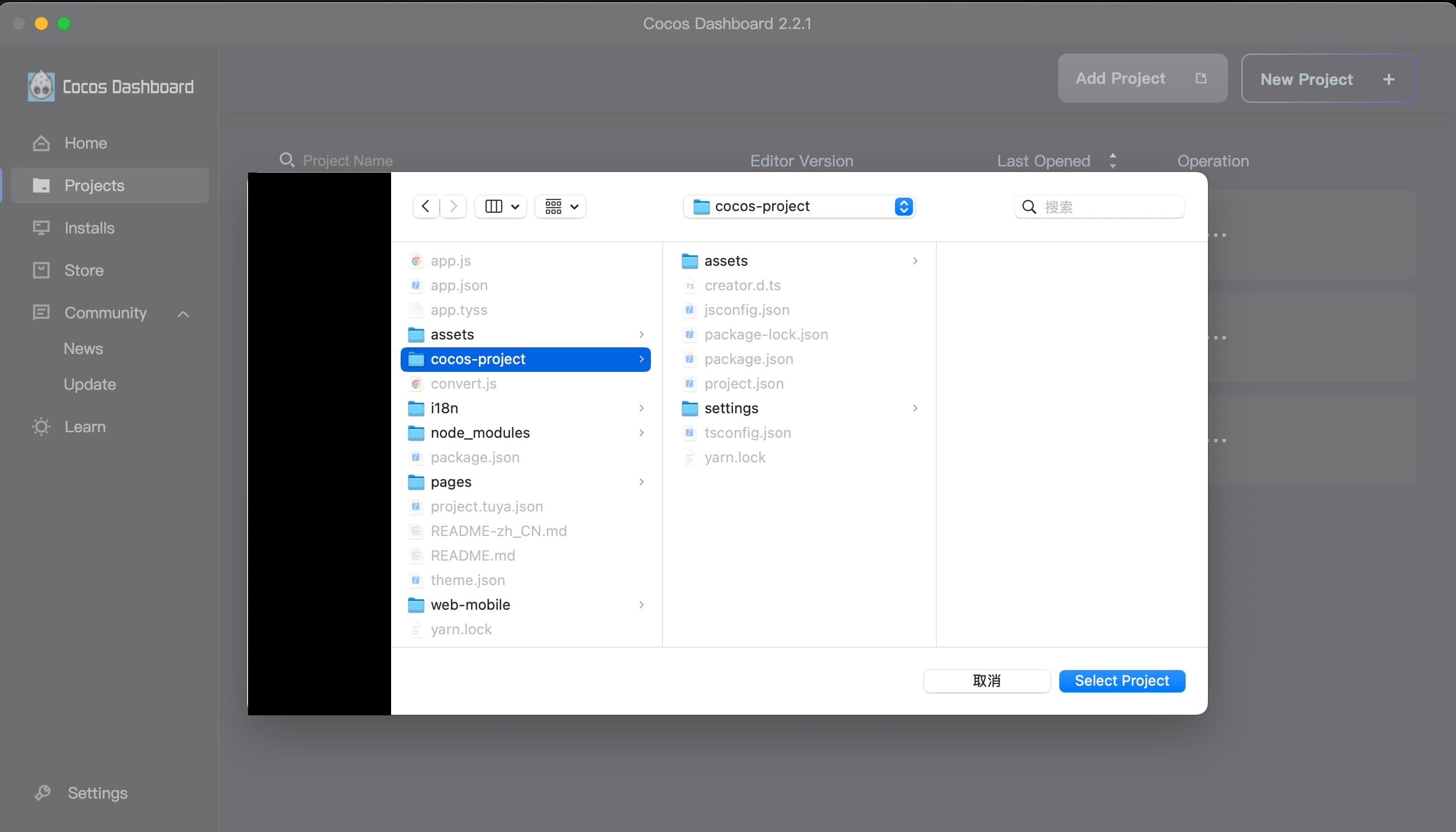Click the web-mobile folder icon
Viewport: 1456px width, 832px height.
tap(416, 605)
